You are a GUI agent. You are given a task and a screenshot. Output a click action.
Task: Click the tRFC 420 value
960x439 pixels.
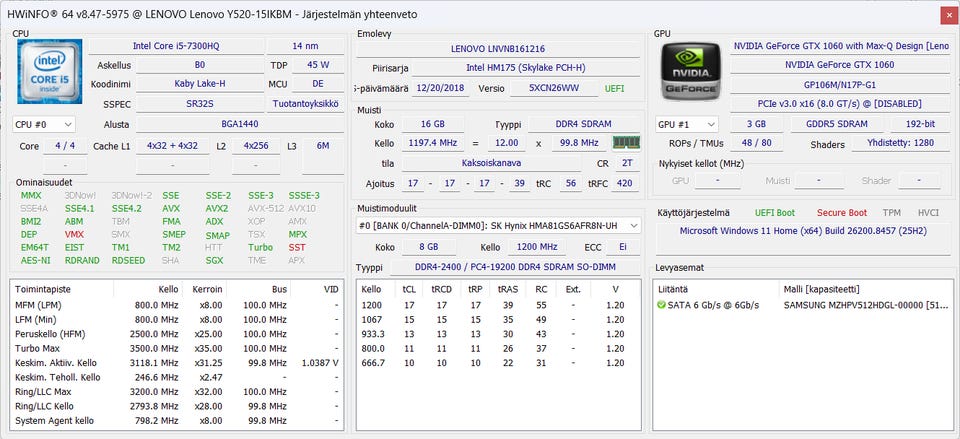625,183
